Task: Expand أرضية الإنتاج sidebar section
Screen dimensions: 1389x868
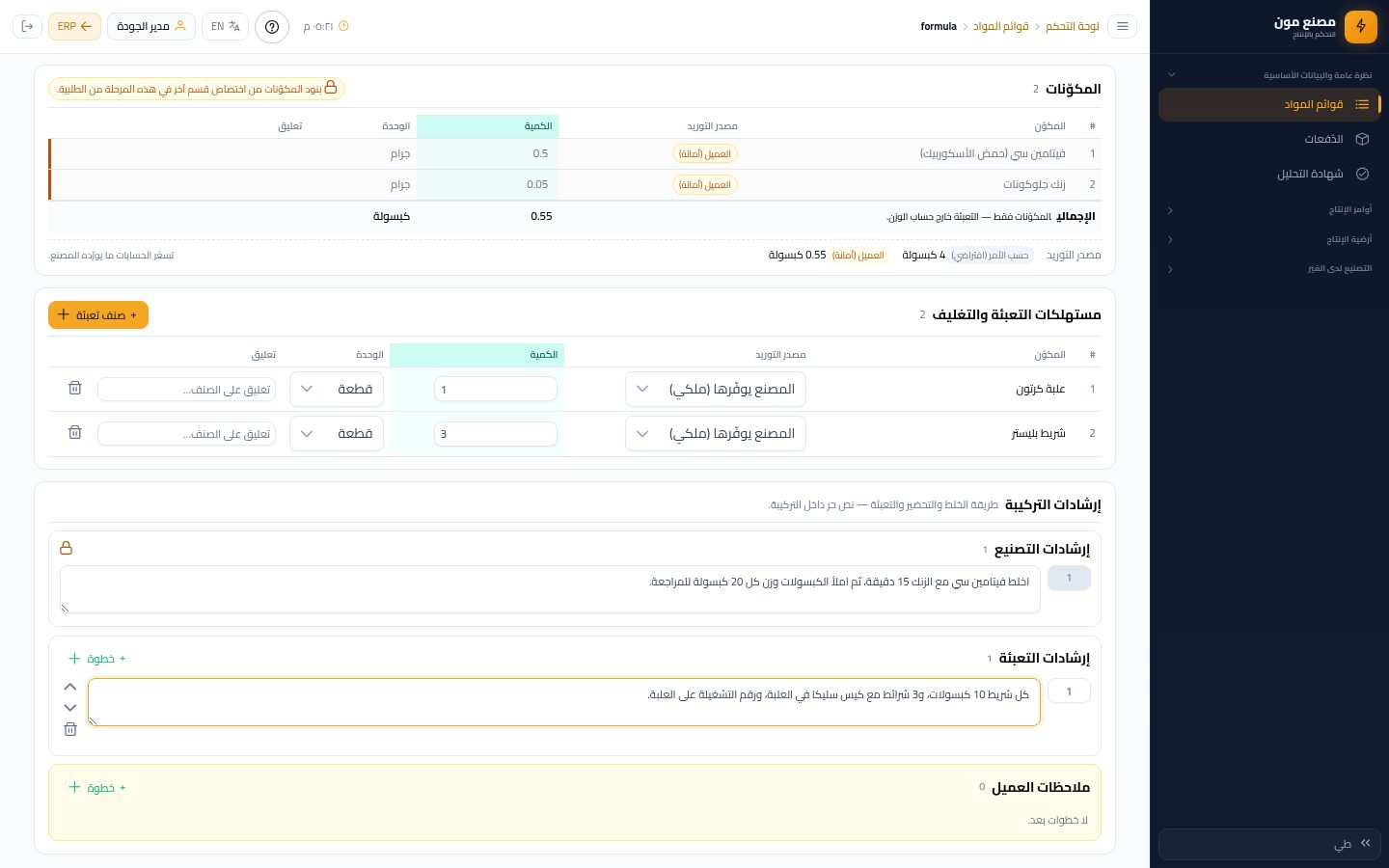Action: pos(1269,239)
